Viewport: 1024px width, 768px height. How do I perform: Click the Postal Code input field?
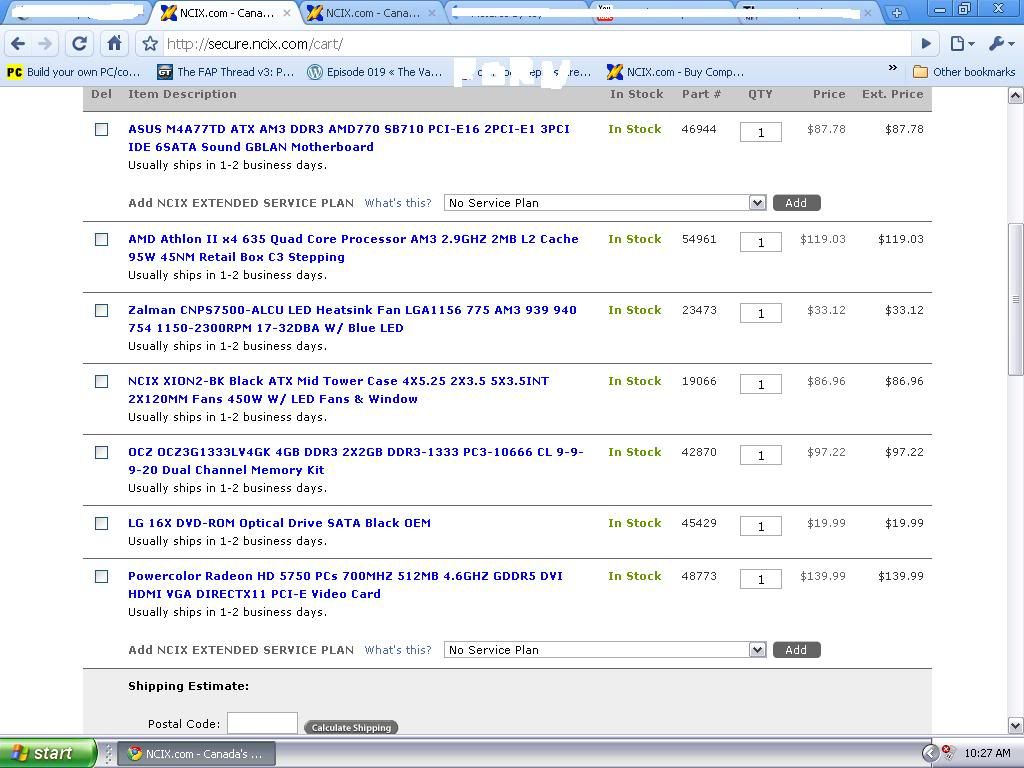(x=262, y=723)
